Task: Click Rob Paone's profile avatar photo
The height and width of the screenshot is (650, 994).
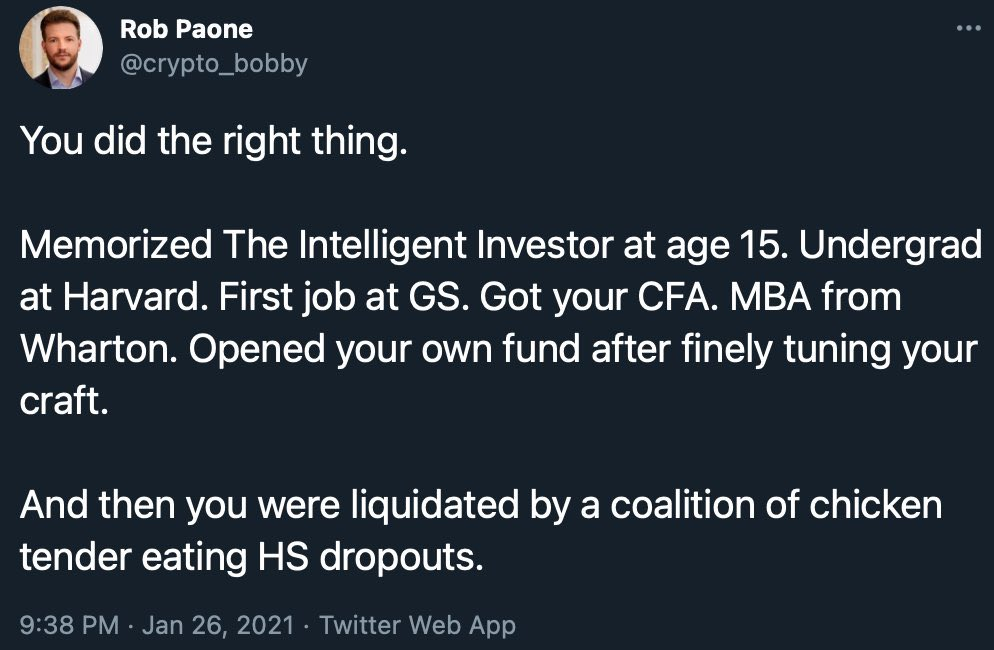Action: pyautogui.click(x=61, y=48)
